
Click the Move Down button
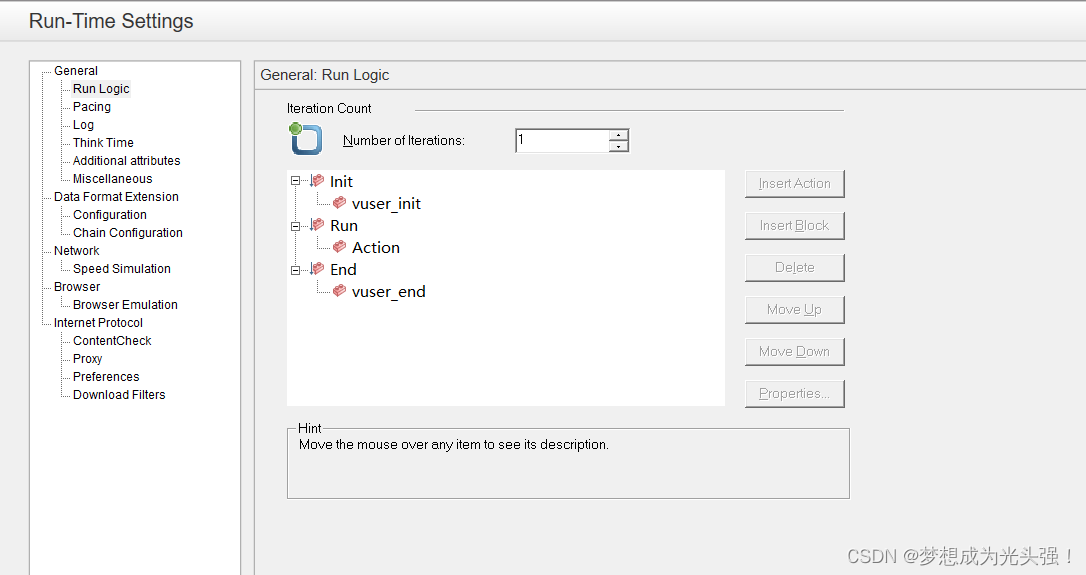tap(794, 352)
